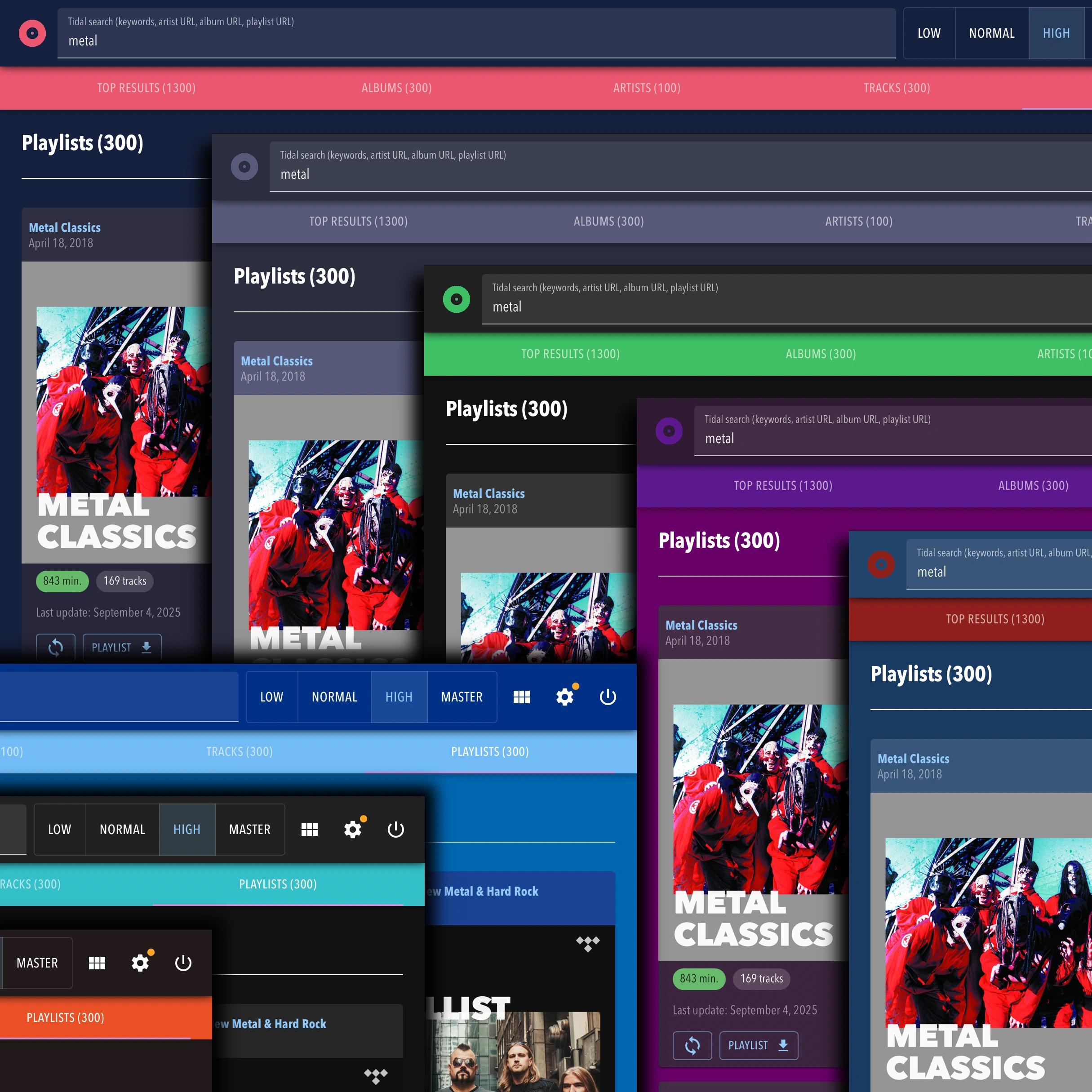The height and width of the screenshot is (1092, 1092).
Task: Click the green vinyl record logo
Action: (x=456, y=299)
